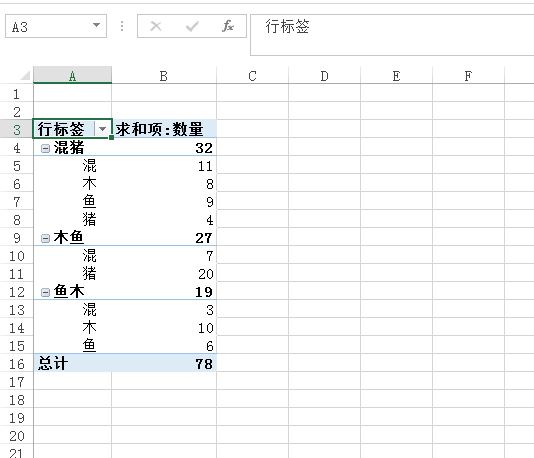This screenshot has height=458, width=534.
Task: Select row 3 header
Action: 16,129
